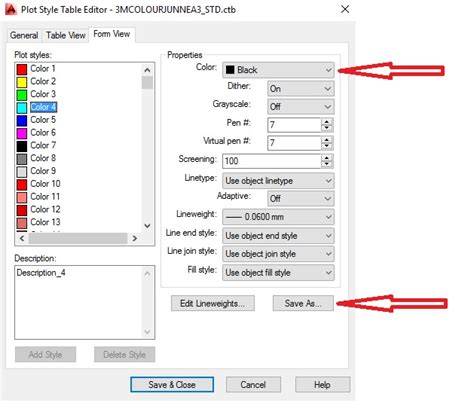Click plot styles horizontal scroll right arrow
Image resolution: width=474 pixels, height=412 pixels.
(x=134, y=238)
